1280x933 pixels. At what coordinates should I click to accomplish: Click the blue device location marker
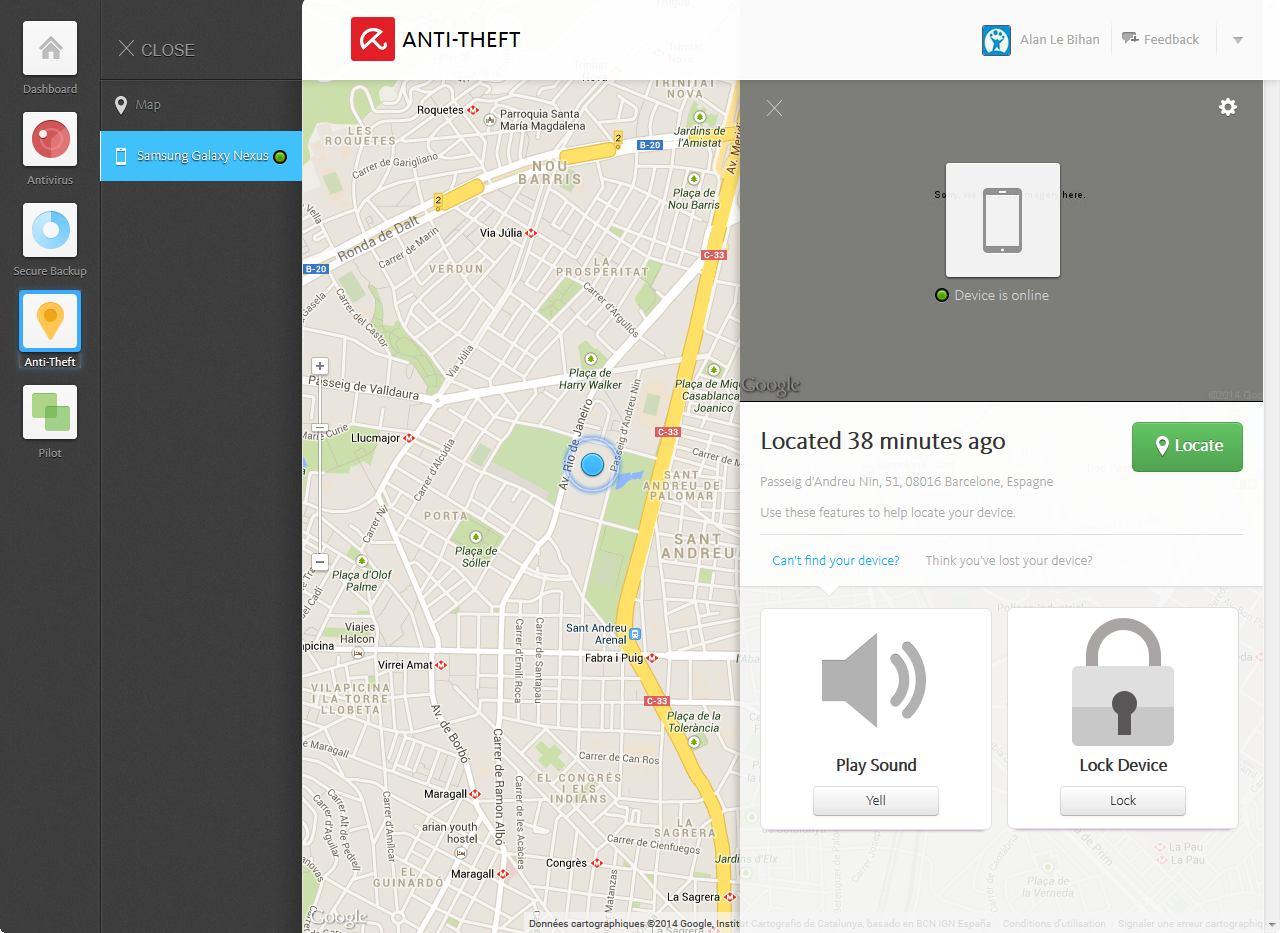[593, 464]
